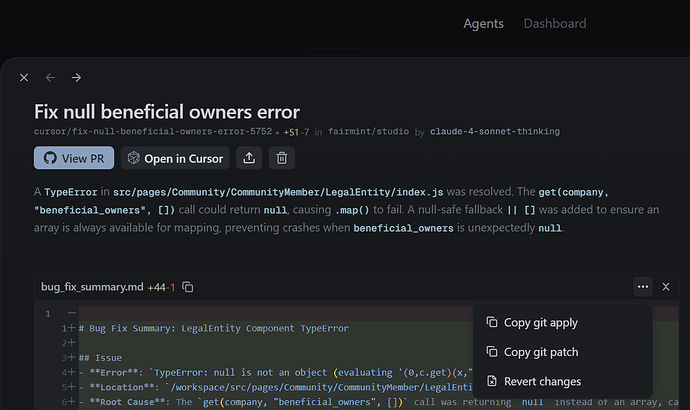Image resolution: width=690 pixels, height=410 pixels.
Task: Close the agent detail panel
Action: [24, 78]
